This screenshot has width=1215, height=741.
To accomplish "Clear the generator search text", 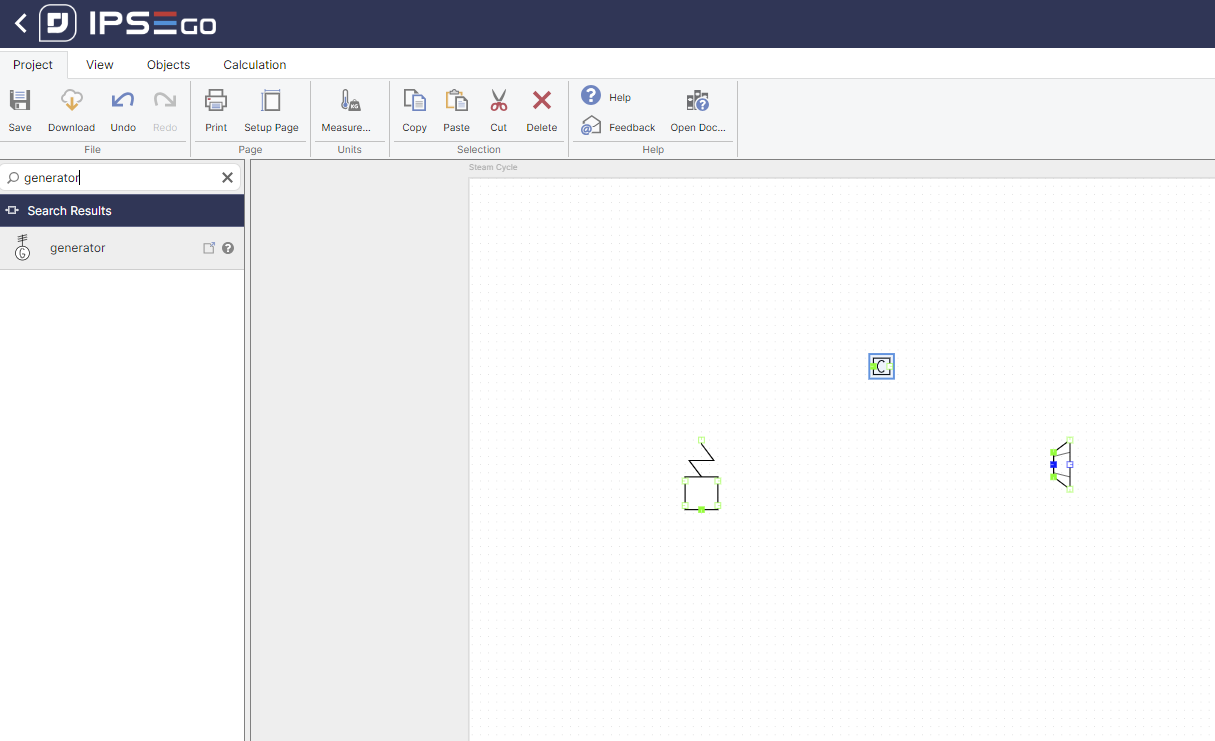I will coord(227,178).
